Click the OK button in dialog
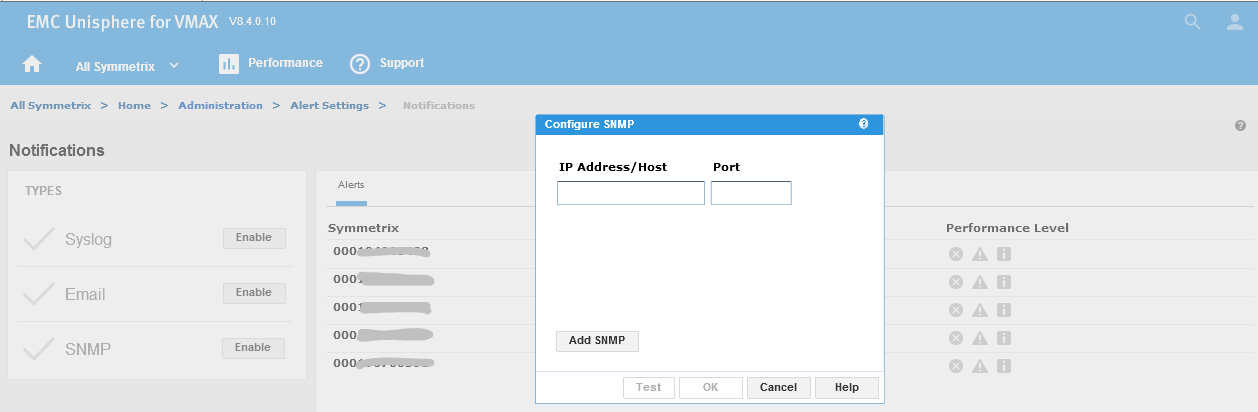This screenshot has height=412, width=1258. (x=711, y=388)
